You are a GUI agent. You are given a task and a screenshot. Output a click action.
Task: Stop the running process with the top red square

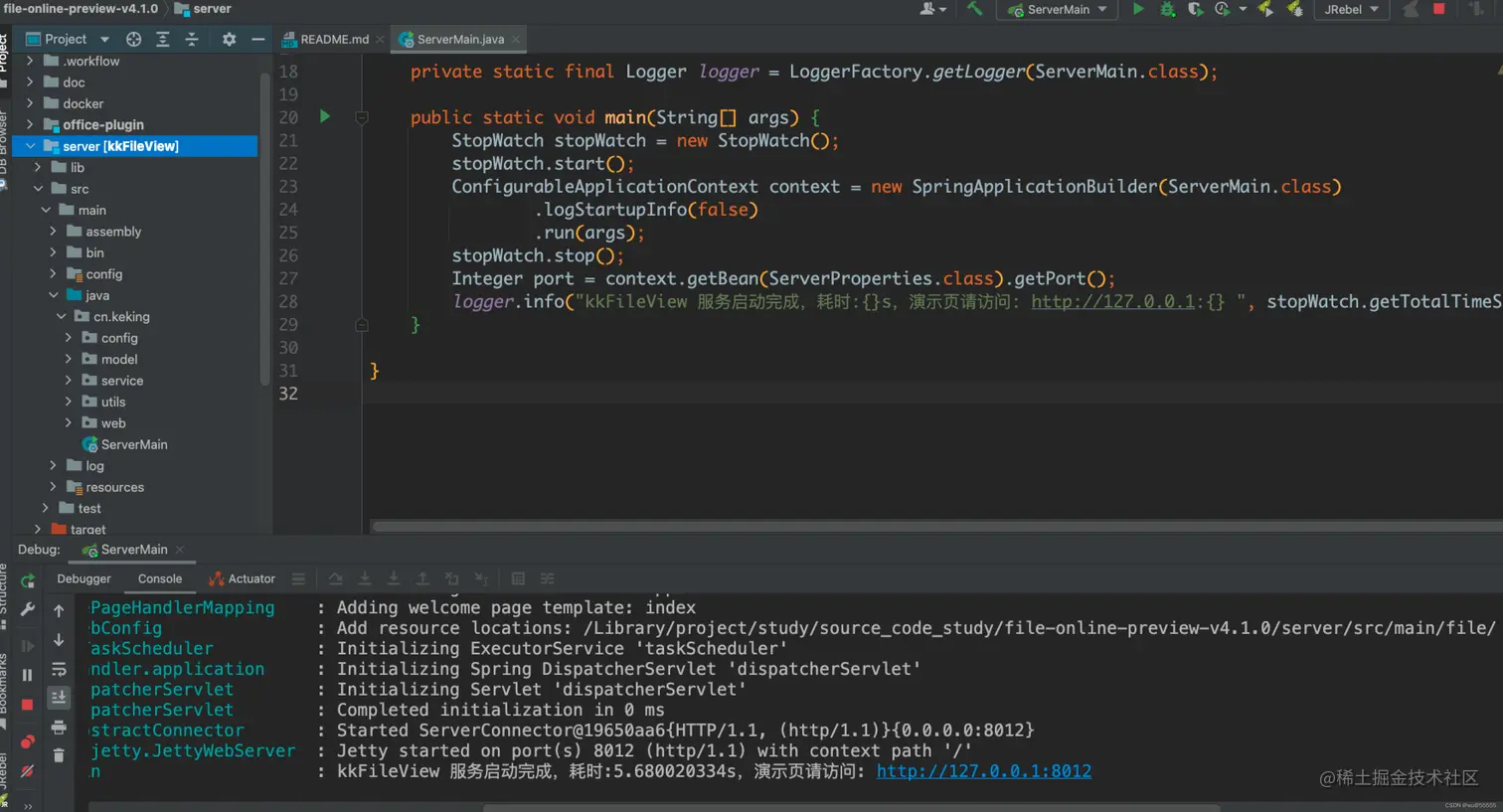click(1438, 9)
